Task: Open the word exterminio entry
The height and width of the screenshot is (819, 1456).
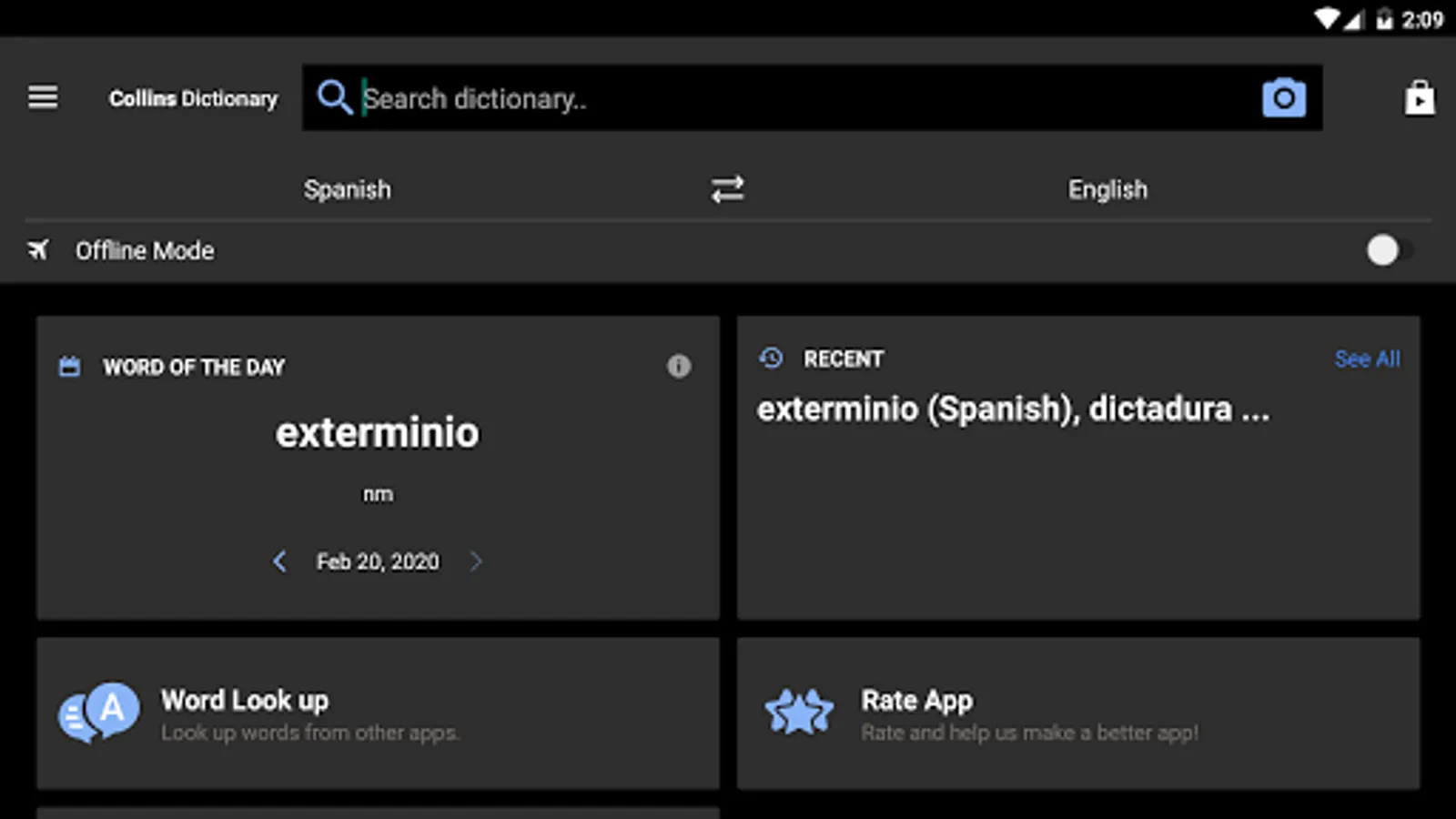Action: pyautogui.click(x=378, y=433)
